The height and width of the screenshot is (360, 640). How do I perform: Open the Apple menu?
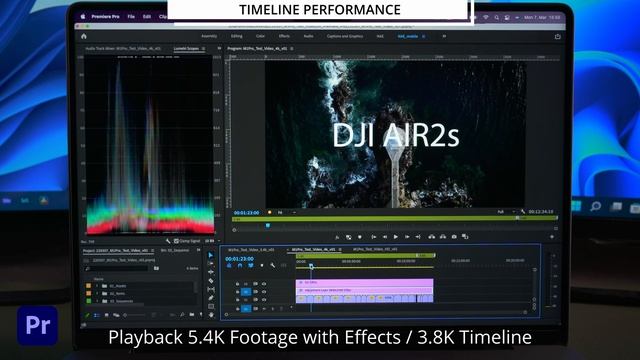[x=83, y=16]
